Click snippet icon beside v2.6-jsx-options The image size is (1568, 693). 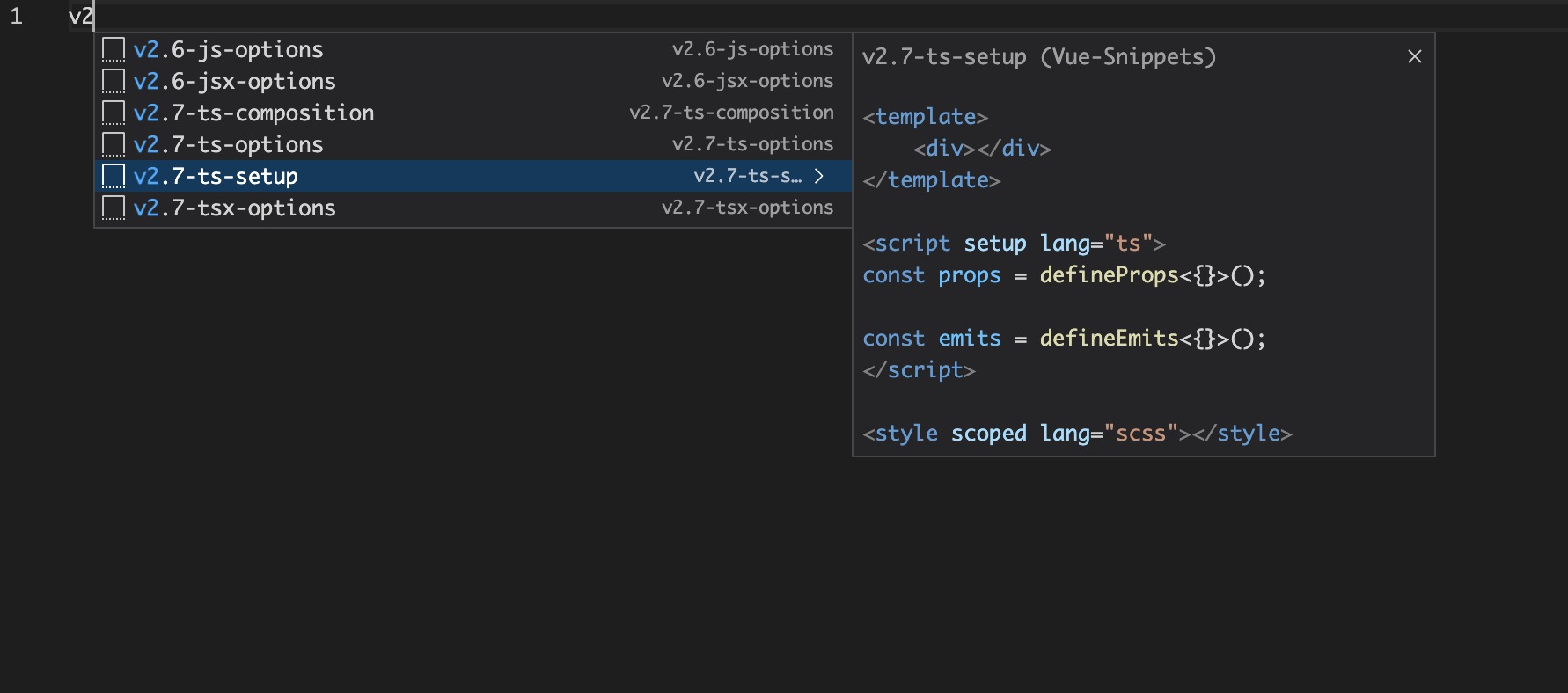[114, 82]
